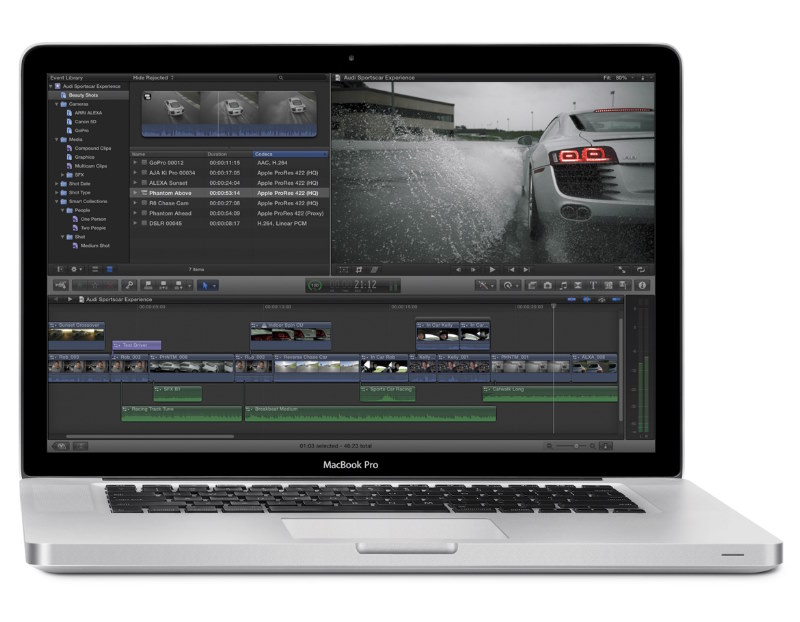The width and height of the screenshot is (800, 622).
Task: Toggle loop playback in the viewer
Action: 641,269
